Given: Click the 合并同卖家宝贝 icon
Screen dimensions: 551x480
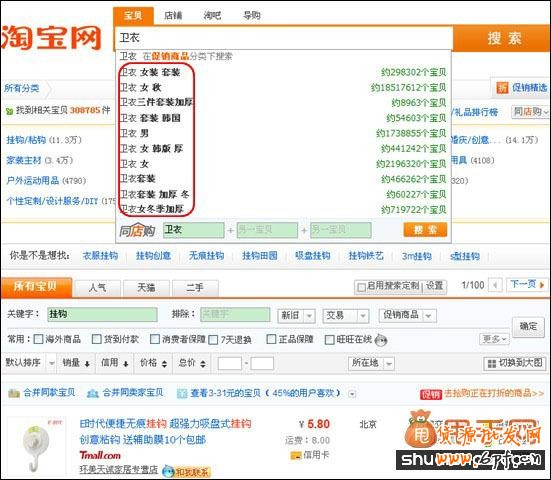Looking at the screenshot, I should coord(92,393).
